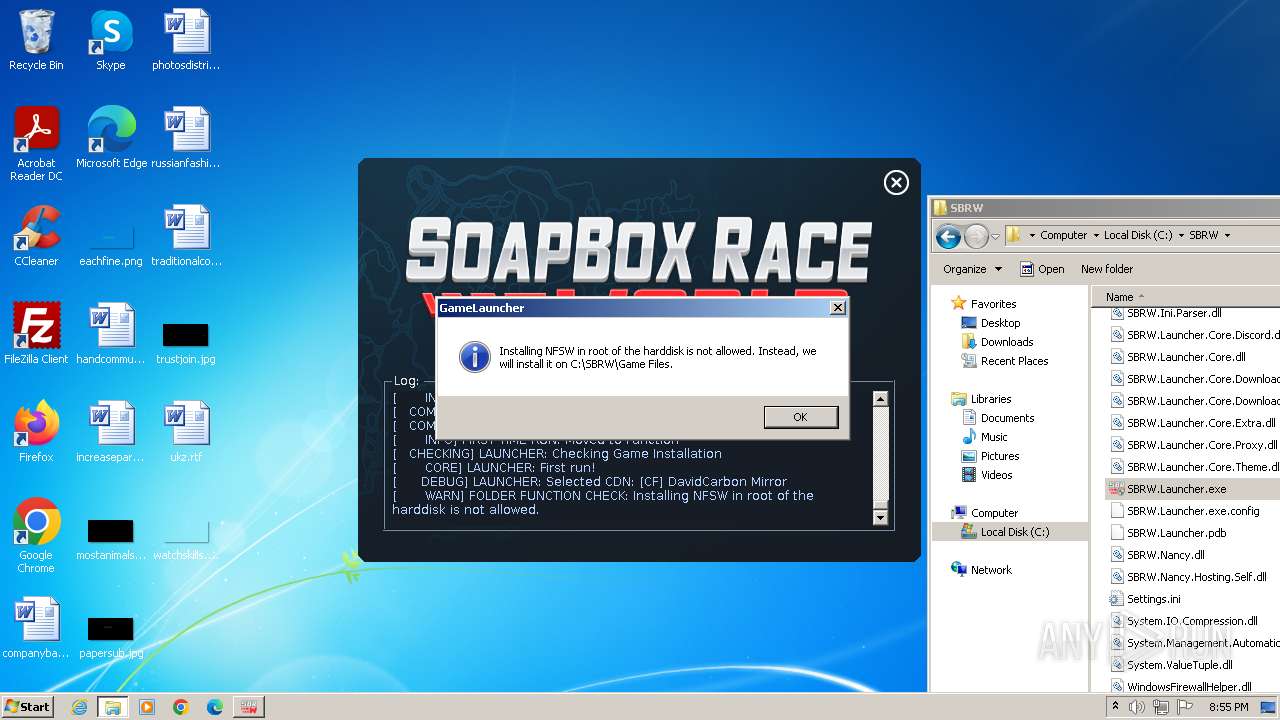
Task: Select Libraries in navigation pane
Action: pos(991,399)
